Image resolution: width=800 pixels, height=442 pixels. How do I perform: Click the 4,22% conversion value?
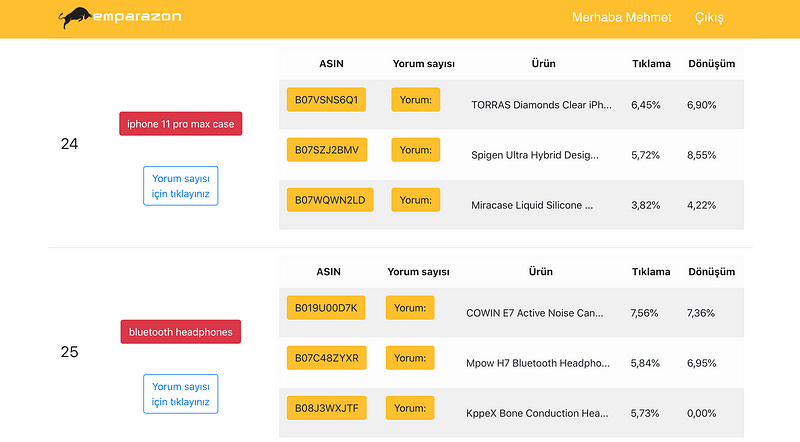pos(702,205)
